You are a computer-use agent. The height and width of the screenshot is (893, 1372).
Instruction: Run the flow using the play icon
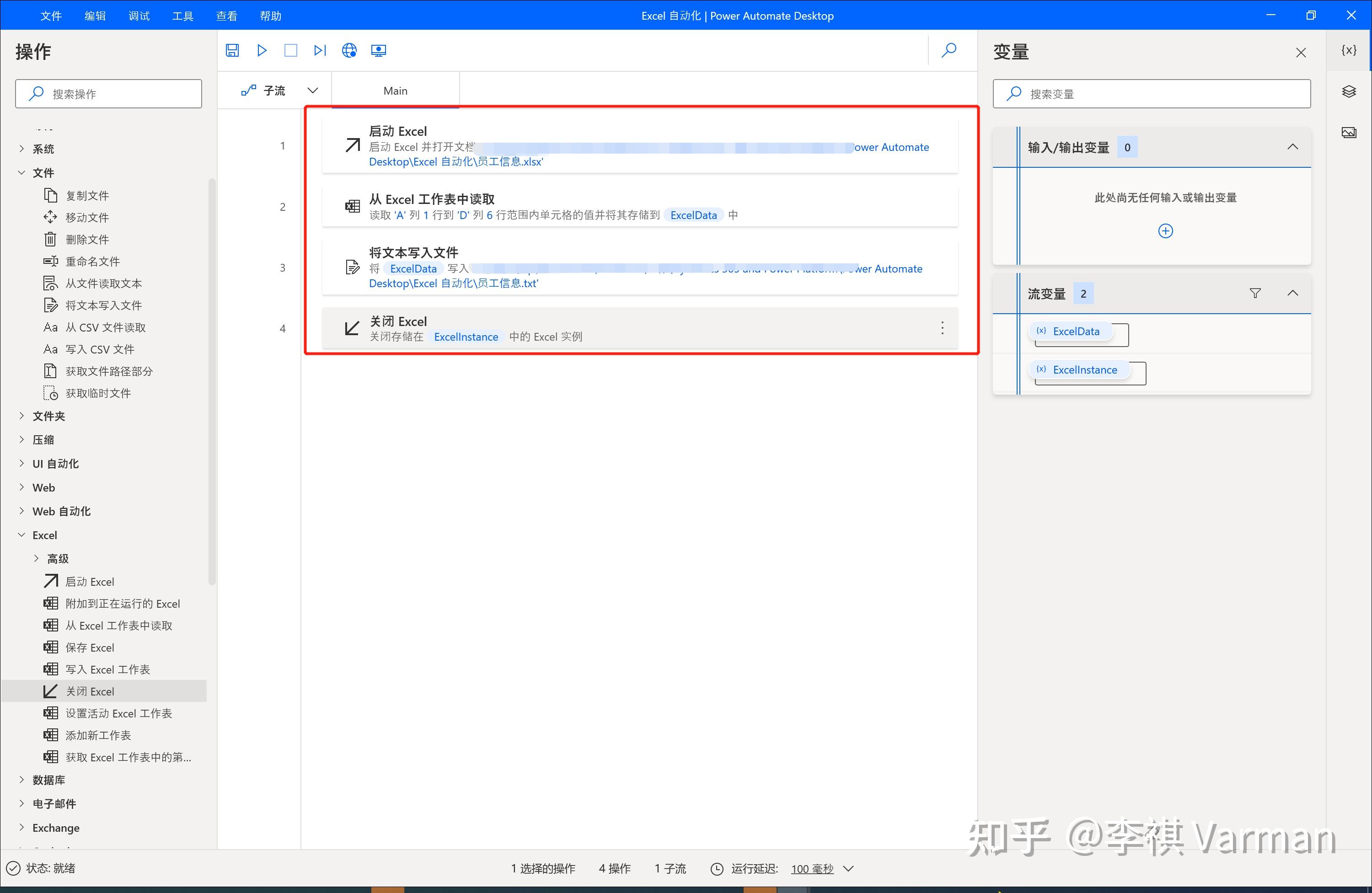[x=262, y=50]
